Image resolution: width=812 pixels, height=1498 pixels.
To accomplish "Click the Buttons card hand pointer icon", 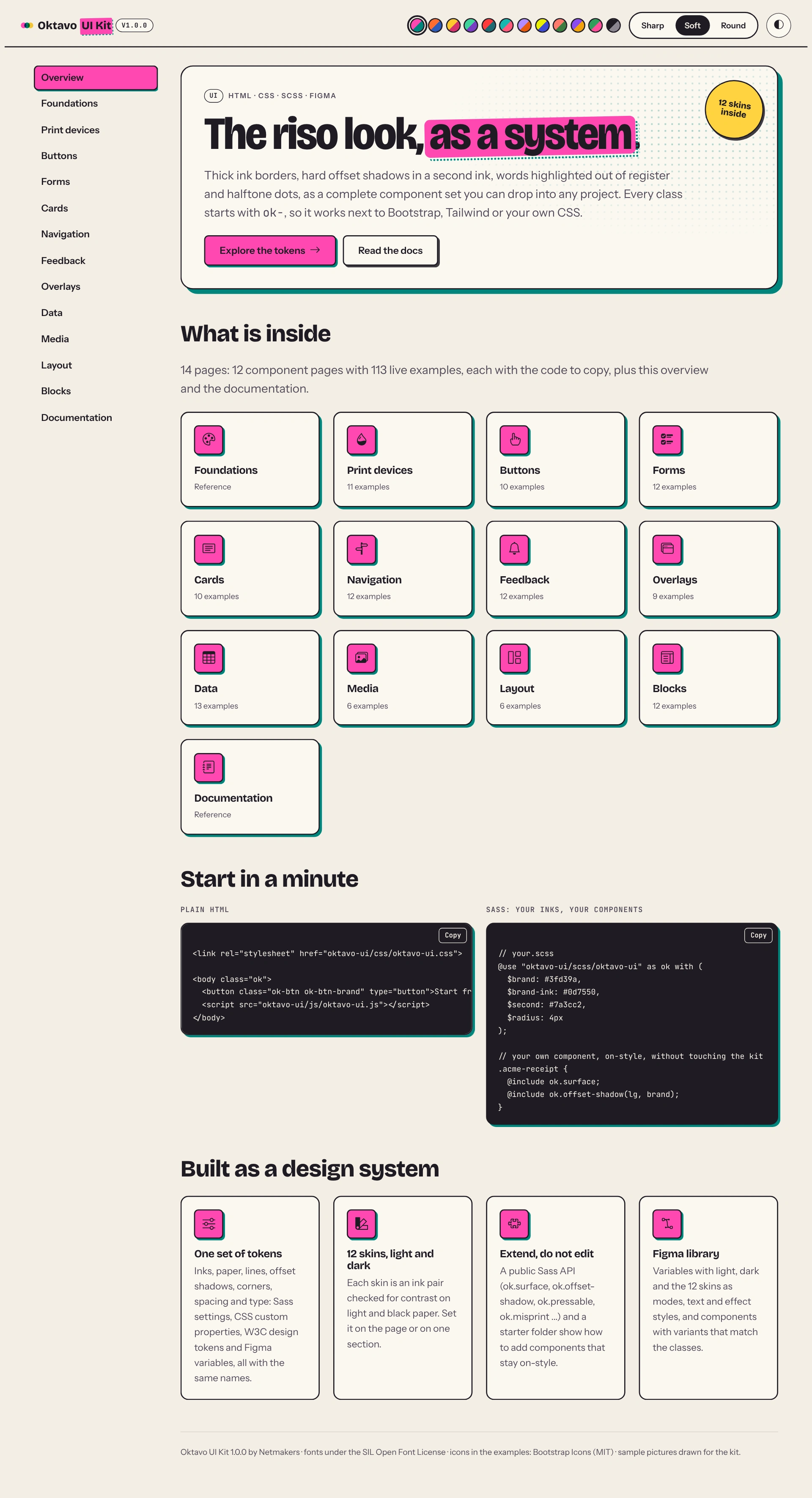I will pos(514,440).
